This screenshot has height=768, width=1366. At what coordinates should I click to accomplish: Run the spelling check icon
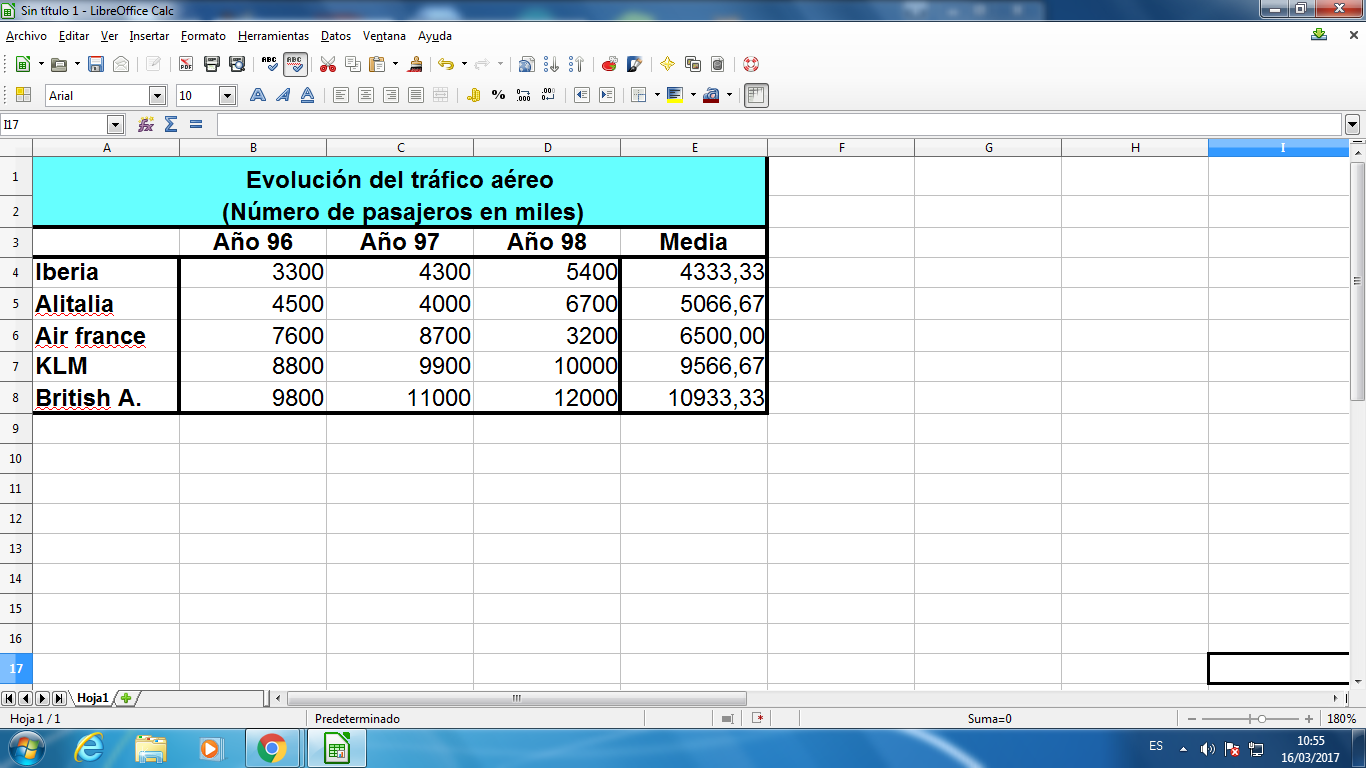(270, 64)
